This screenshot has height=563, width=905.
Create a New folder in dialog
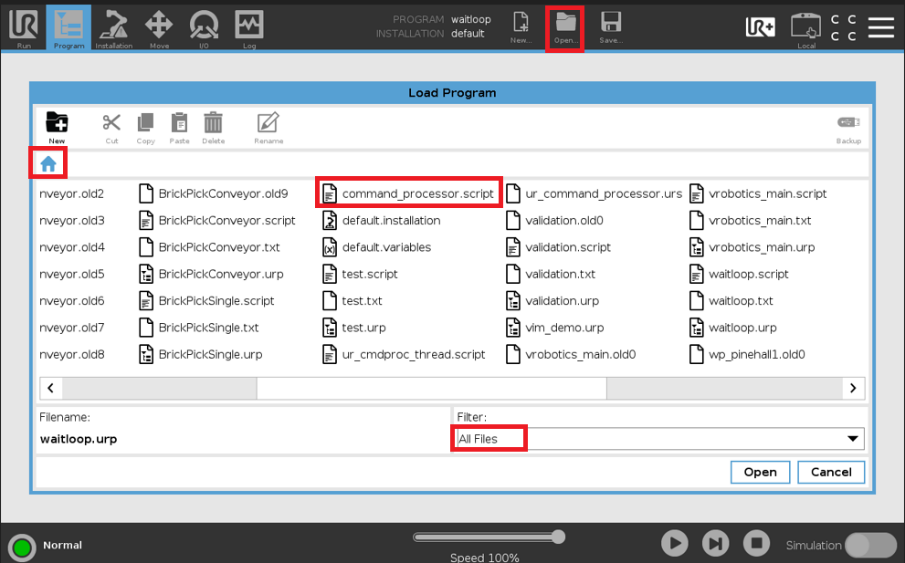tap(57, 128)
